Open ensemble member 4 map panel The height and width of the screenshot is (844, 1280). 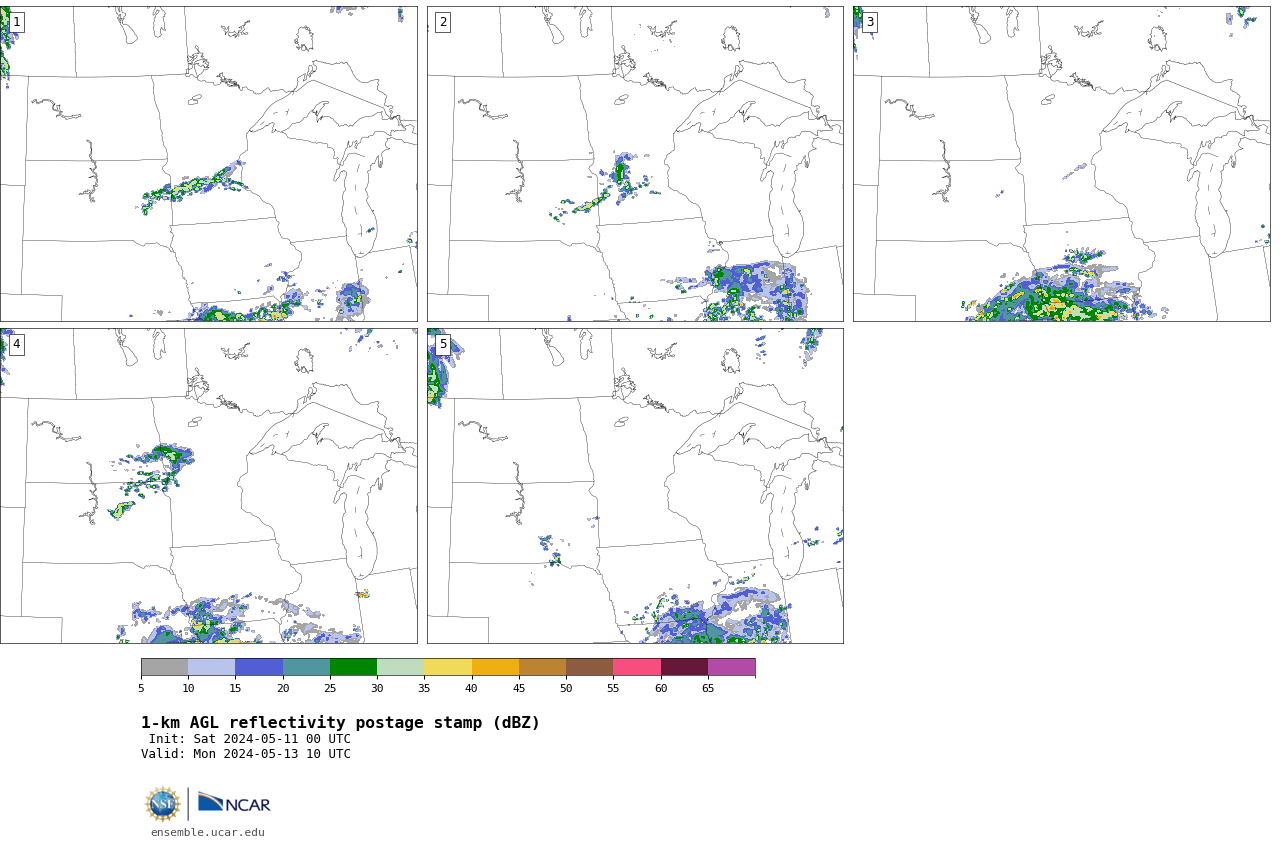click(209, 486)
